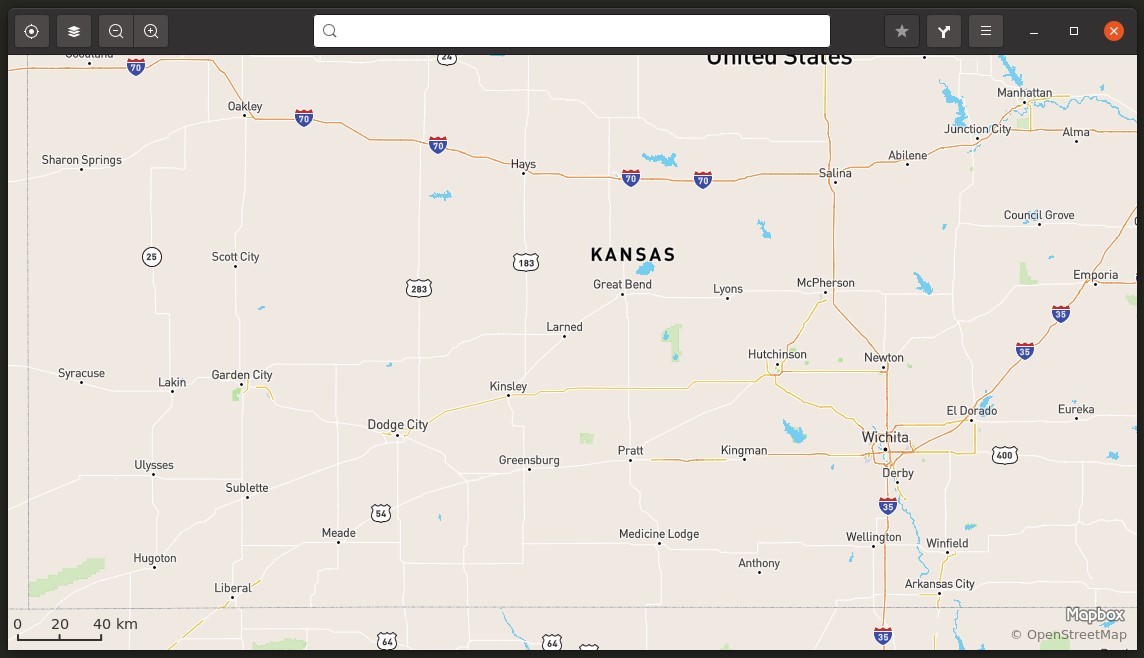Viewport: 1144px width, 658px height.
Task: Zoom out the map
Action: [116, 31]
